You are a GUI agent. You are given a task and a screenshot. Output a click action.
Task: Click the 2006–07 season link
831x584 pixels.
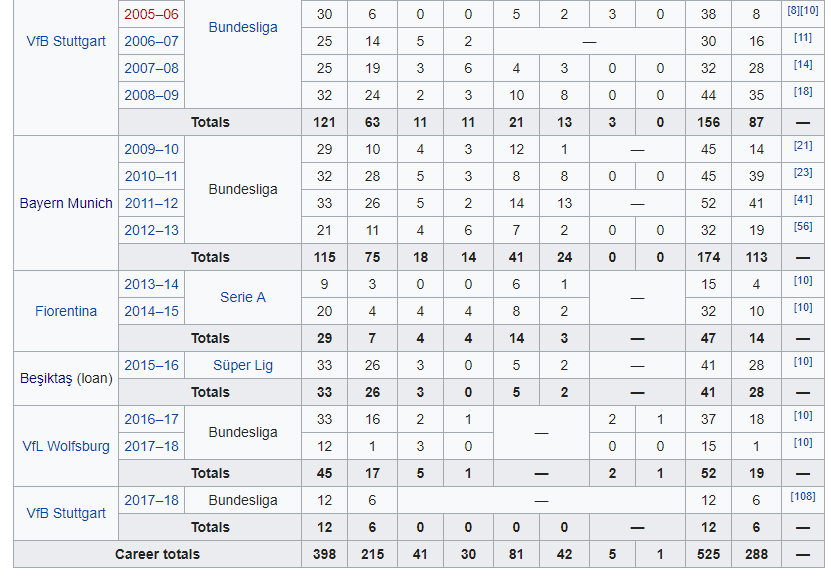(x=151, y=41)
